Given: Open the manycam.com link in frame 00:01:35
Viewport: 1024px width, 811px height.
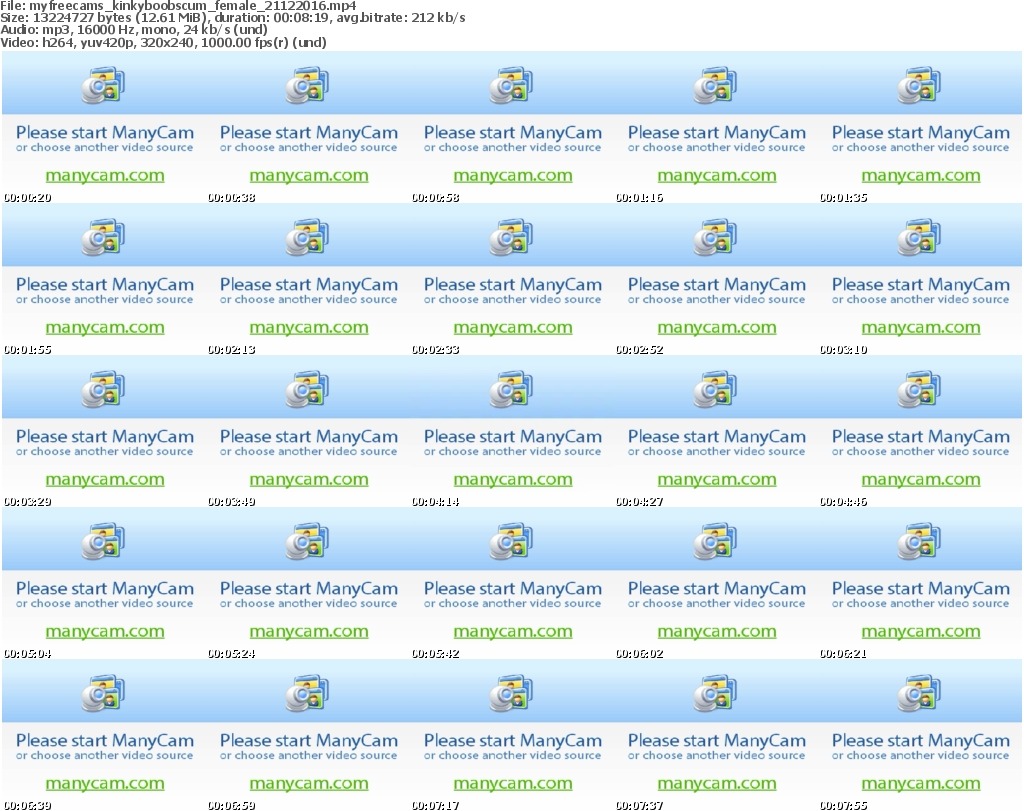Looking at the screenshot, I should pos(921,176).
